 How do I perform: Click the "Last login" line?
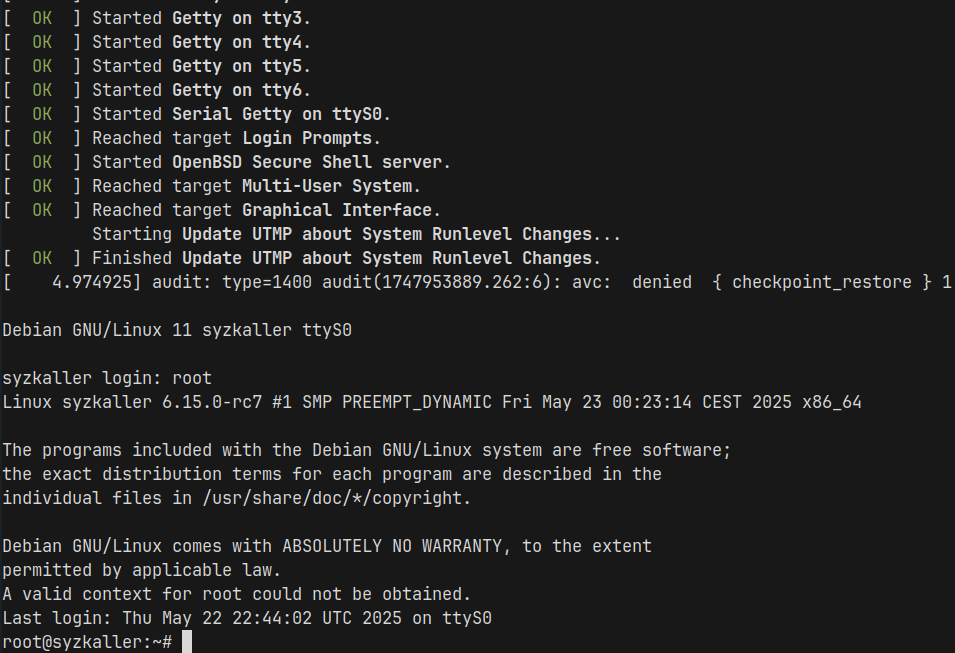tap(246, 618)
